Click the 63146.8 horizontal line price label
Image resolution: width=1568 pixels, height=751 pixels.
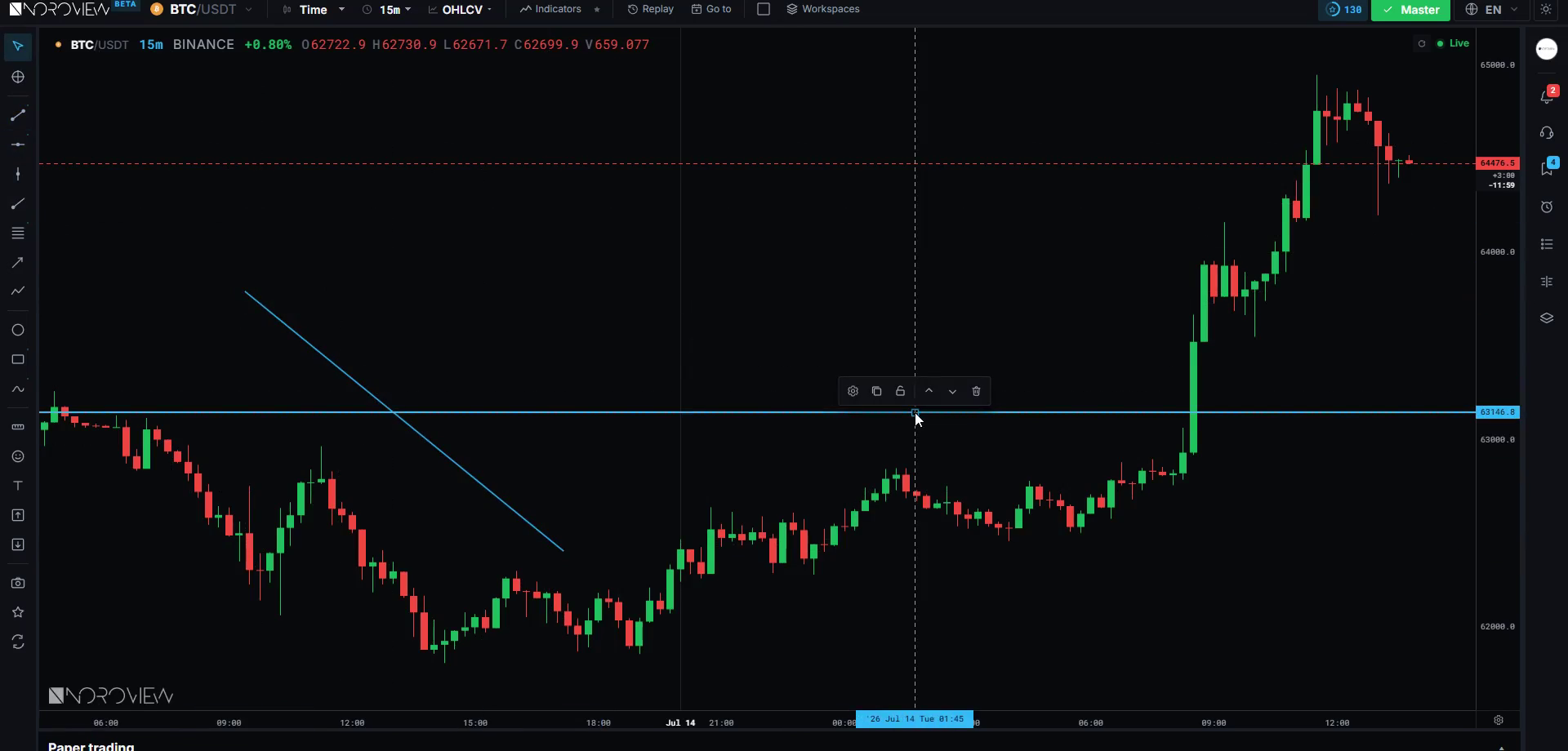click(1498, 412)
